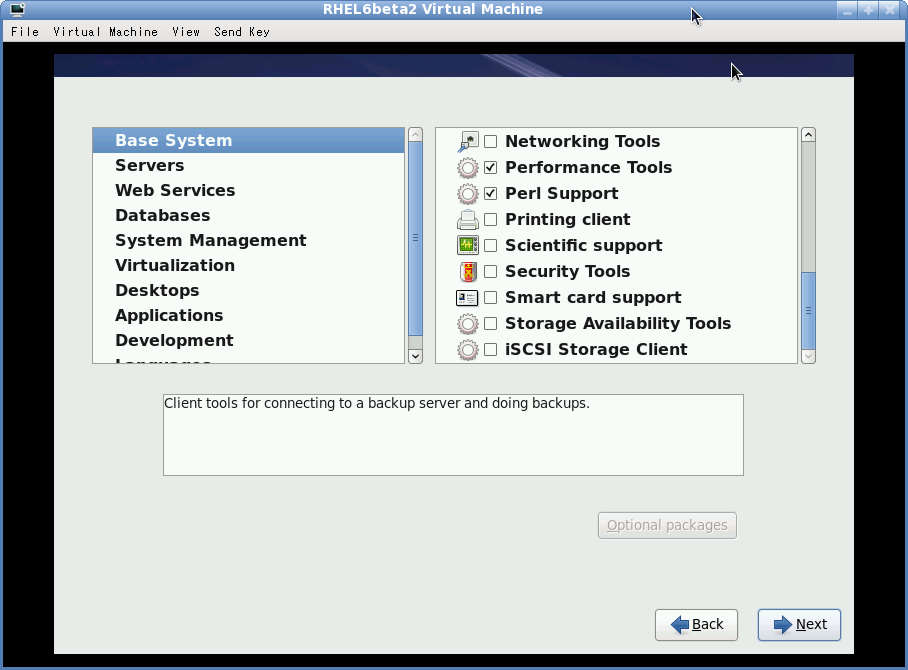Uncheck the Performance Tools checkbox

point(490,167)
